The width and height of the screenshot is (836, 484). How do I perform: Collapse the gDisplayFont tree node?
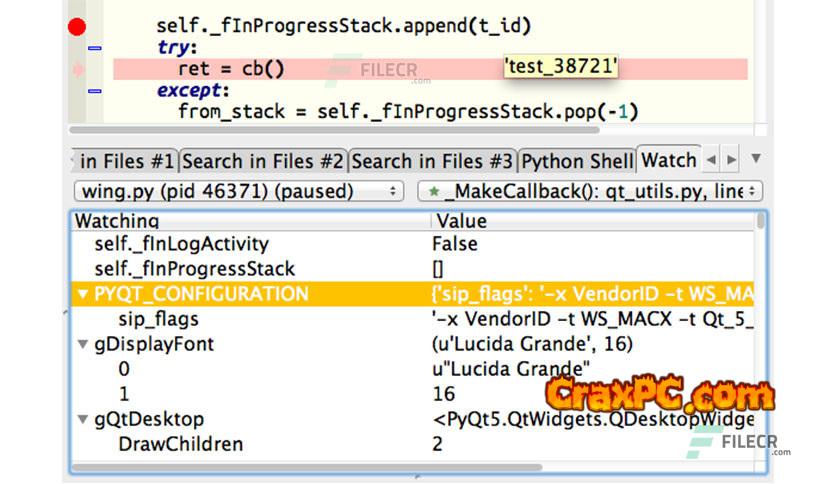click(x=82, y=344)
